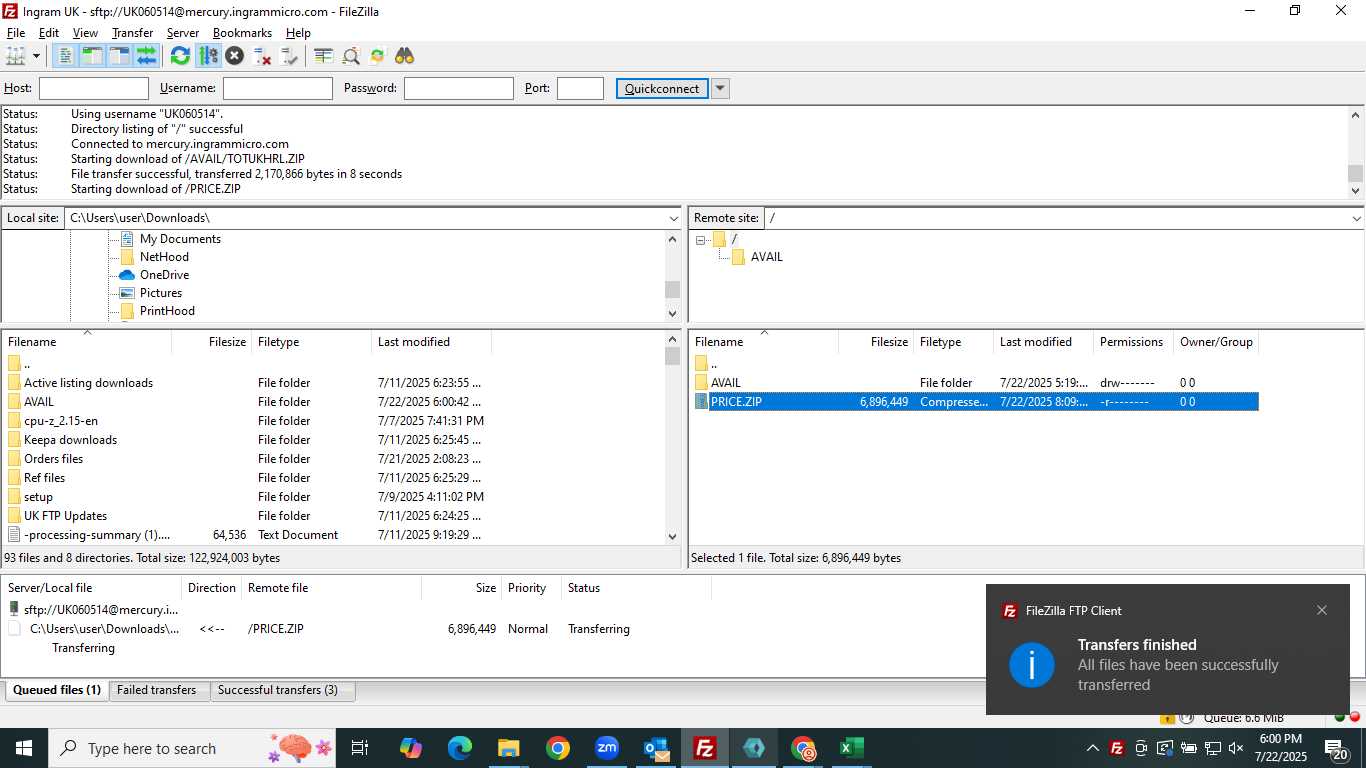Sort remote files by Permissions column
1366x768 pixels.
pyautogui.click(x=1132, y=342)
